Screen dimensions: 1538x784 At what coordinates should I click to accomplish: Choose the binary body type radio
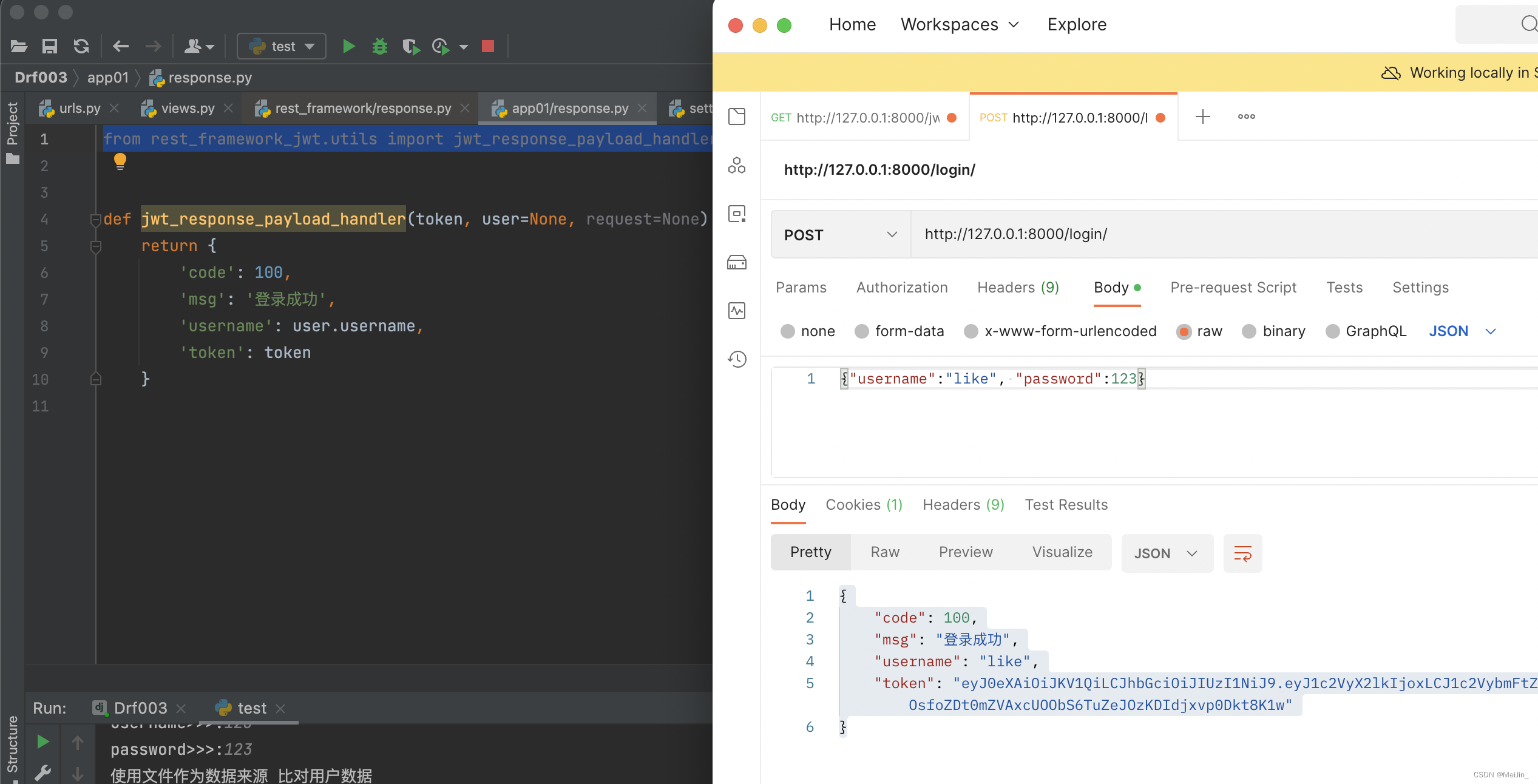(1249, 331)
